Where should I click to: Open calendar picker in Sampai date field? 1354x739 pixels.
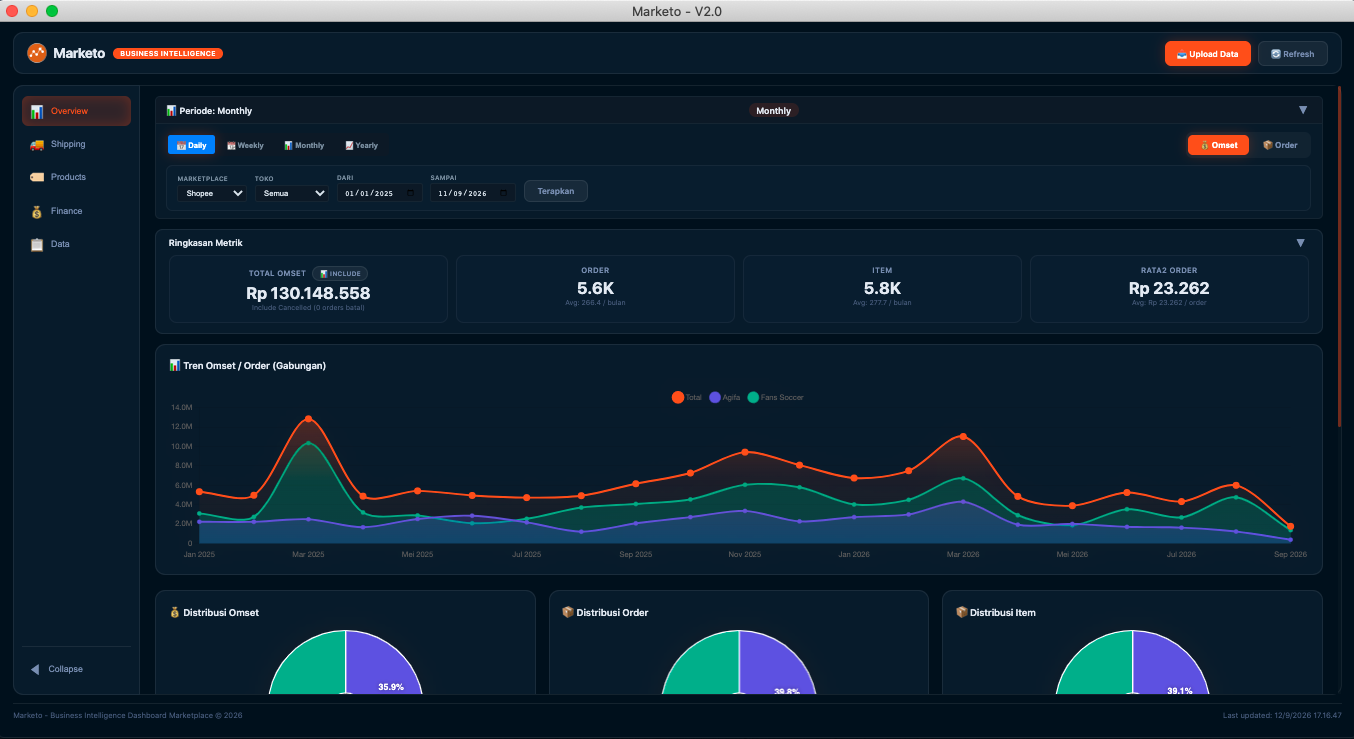click(x=504, y=193)
